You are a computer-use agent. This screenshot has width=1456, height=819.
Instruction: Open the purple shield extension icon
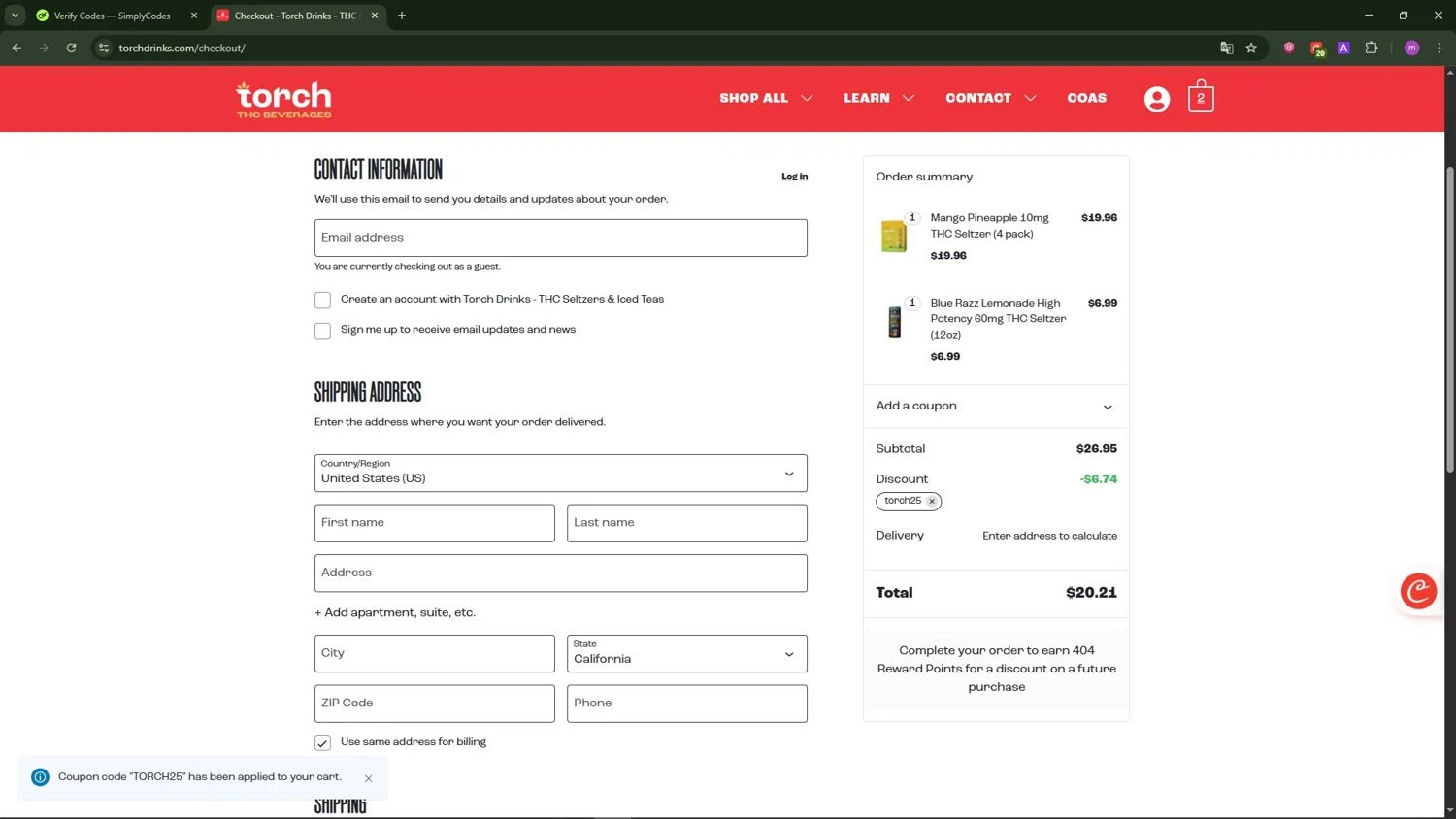1289,48
